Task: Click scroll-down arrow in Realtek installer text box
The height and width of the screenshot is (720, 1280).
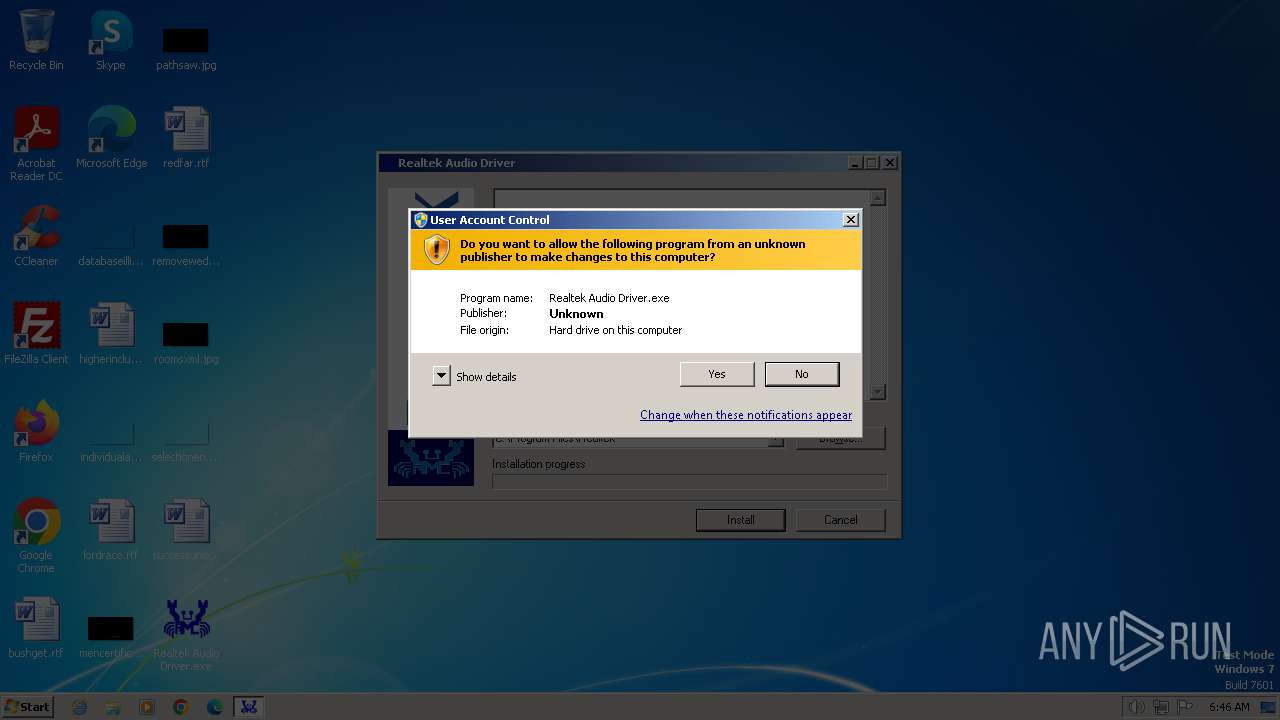Action: click(x=878, y=393)
